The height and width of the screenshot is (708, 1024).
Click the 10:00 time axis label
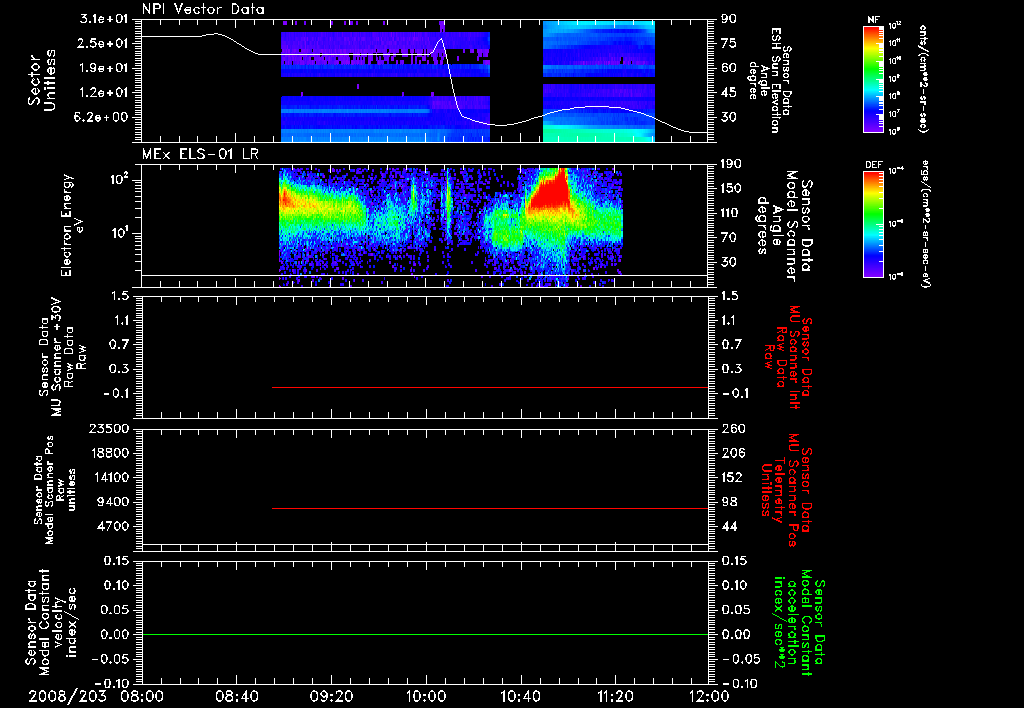point(426,696)
